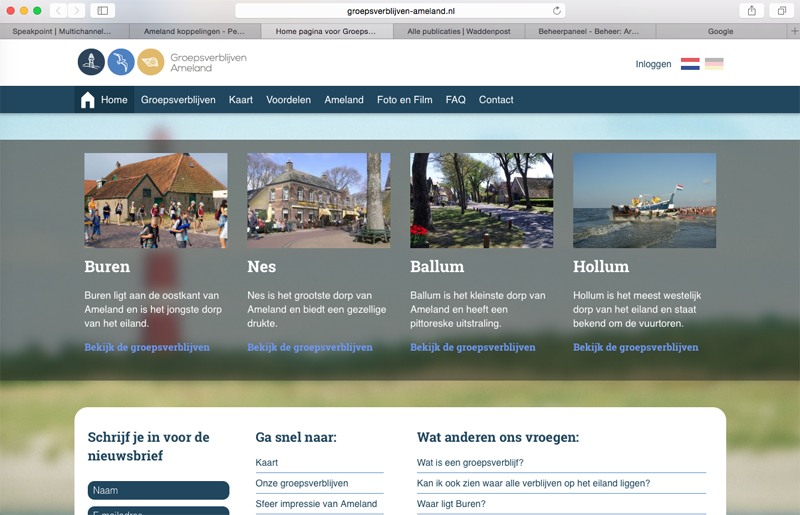The width and height of the screenshot is (800, 515).
Task: Open the Kaart navigation item
Action: click(241, 100)
